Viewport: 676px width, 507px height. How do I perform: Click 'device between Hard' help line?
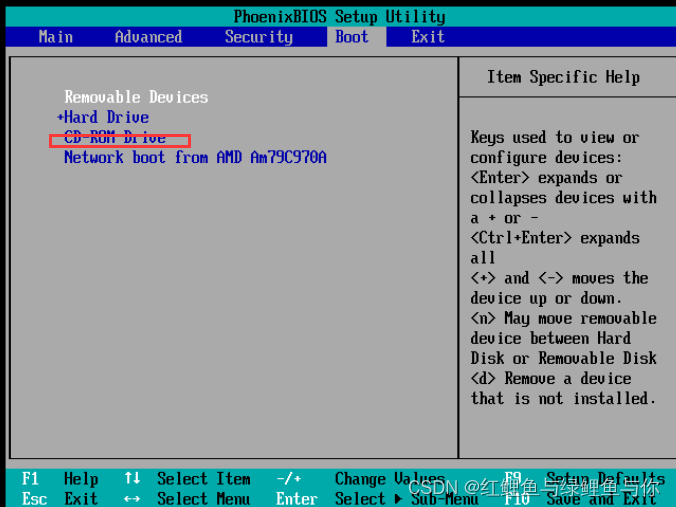[551, 338]
